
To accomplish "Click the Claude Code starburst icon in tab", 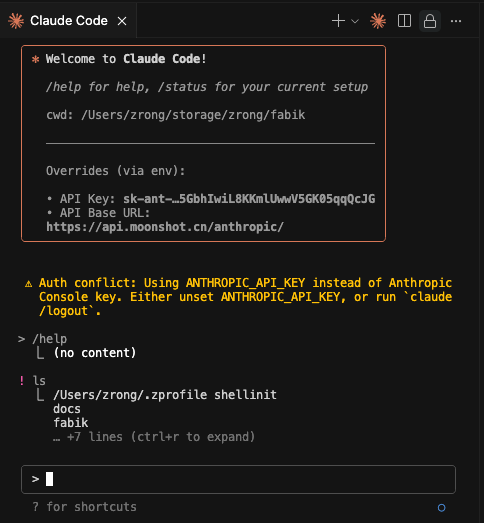I will (16, 21).
